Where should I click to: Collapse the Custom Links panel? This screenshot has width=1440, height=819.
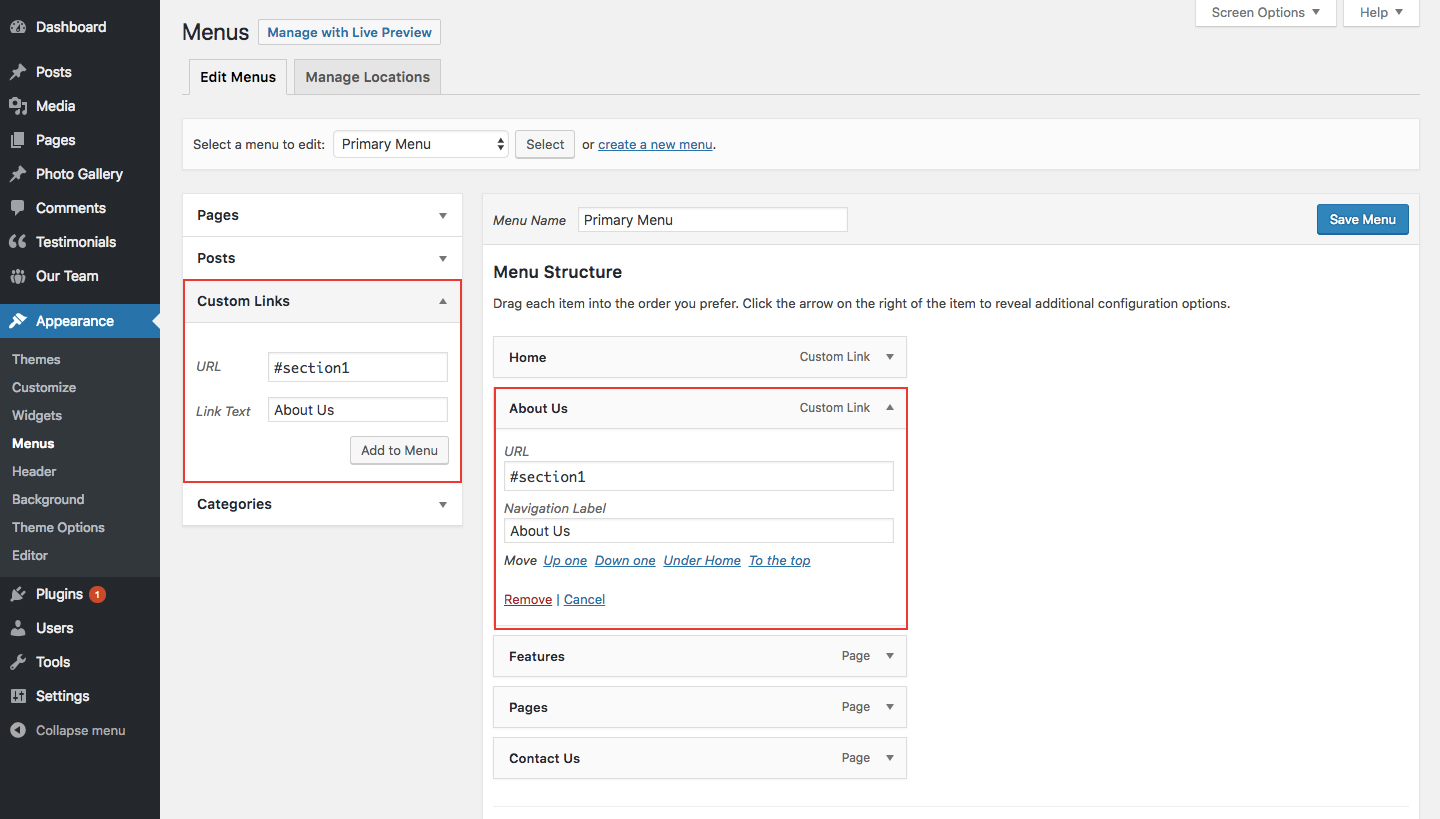[x=443, y=301]
